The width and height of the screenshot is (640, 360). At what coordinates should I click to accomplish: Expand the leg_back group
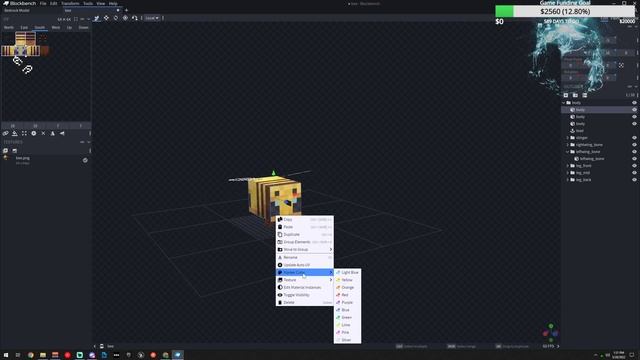pos(568,180)
